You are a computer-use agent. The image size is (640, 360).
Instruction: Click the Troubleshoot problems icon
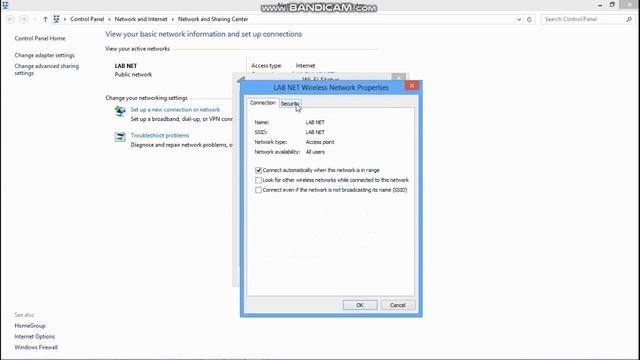pyautogui.click(x=120, y=137)
